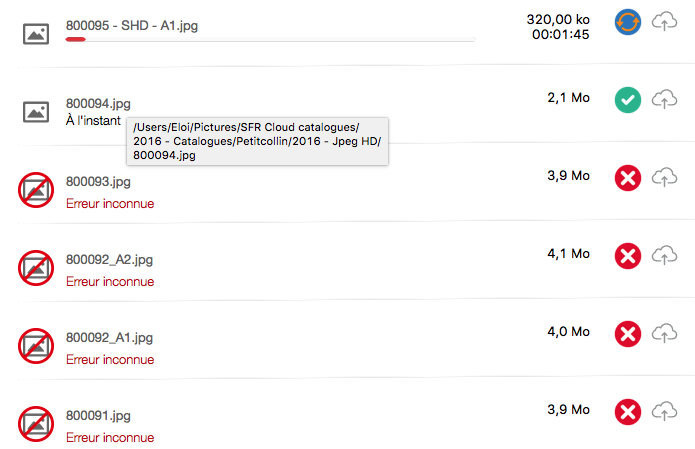Click the orange syncing icon for 800095
This screenshot has width=695, height=449.
point(627,21)
